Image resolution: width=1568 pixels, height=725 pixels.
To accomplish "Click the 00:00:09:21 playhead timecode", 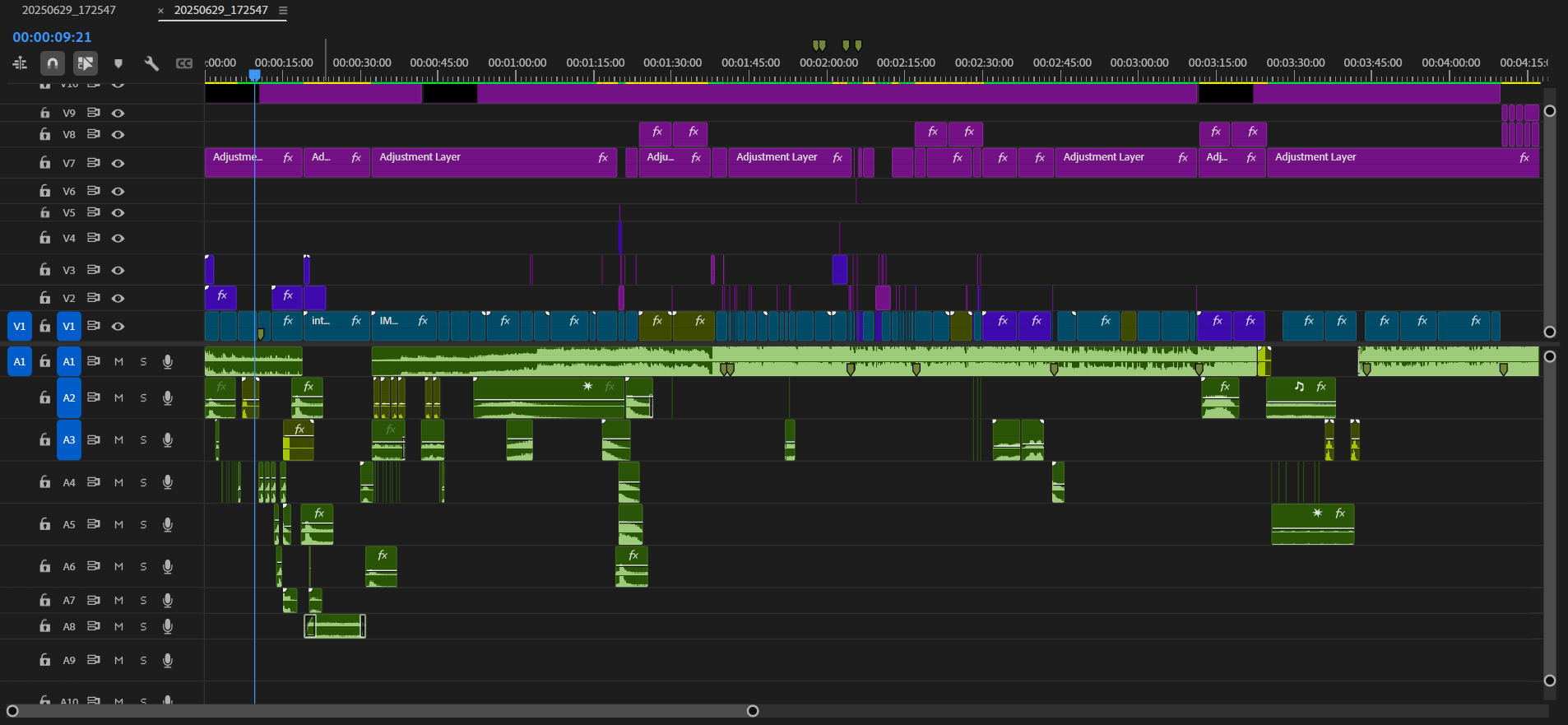I will point(52,37).
